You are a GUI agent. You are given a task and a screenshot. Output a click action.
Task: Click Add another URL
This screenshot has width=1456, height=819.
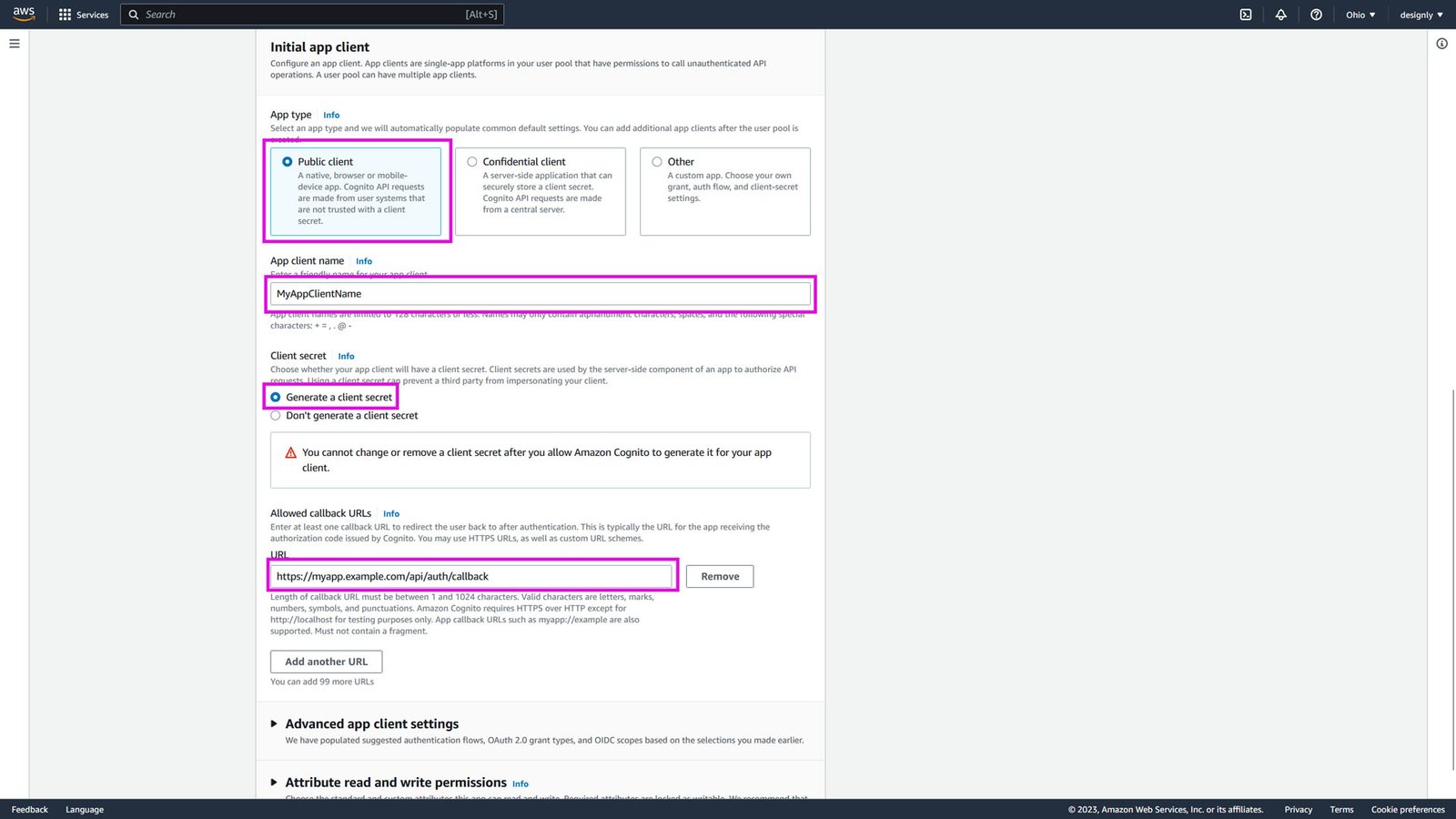pos(325,661)
